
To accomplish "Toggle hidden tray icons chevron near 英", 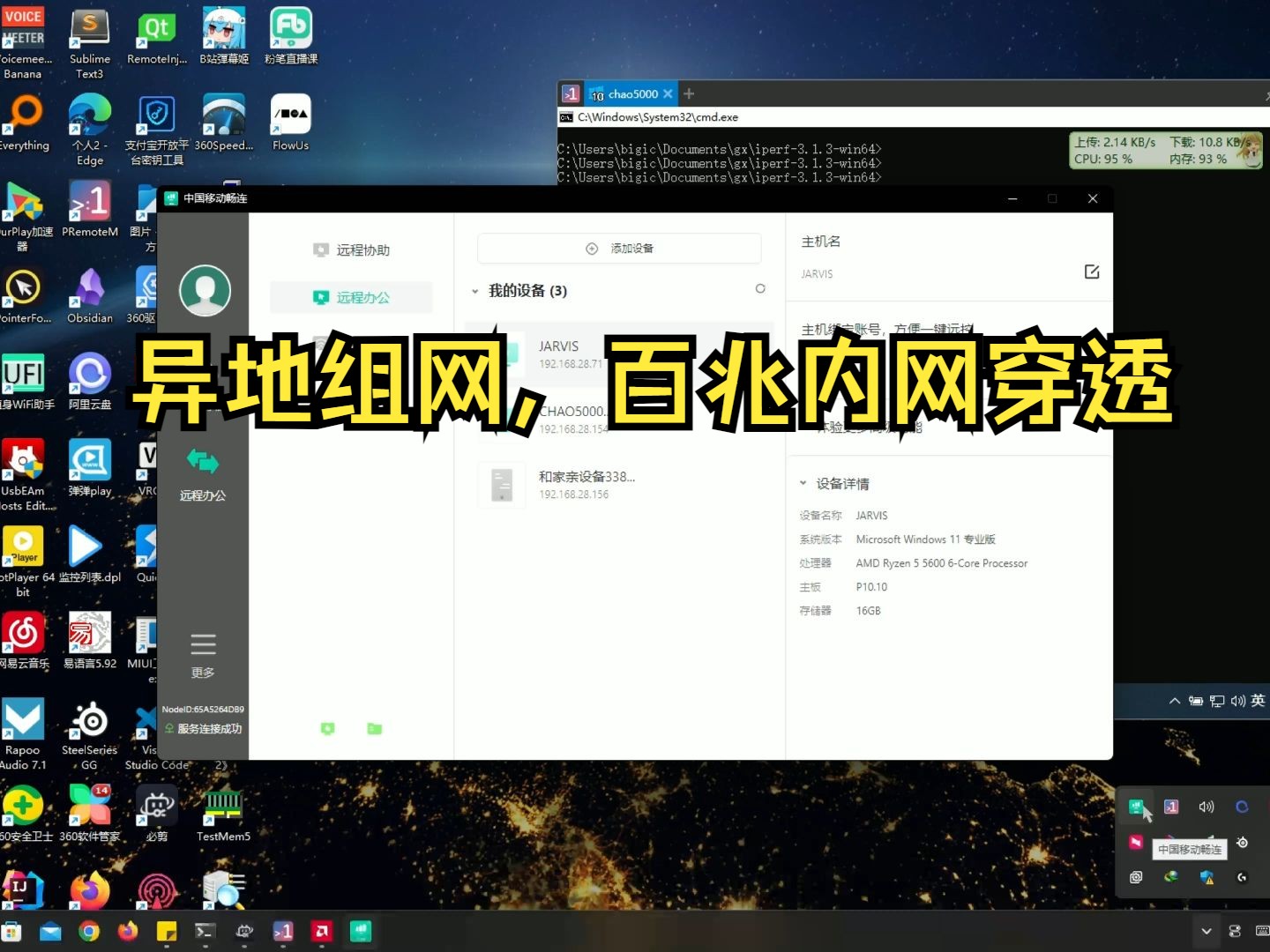I will click(x=1174, y=701).
